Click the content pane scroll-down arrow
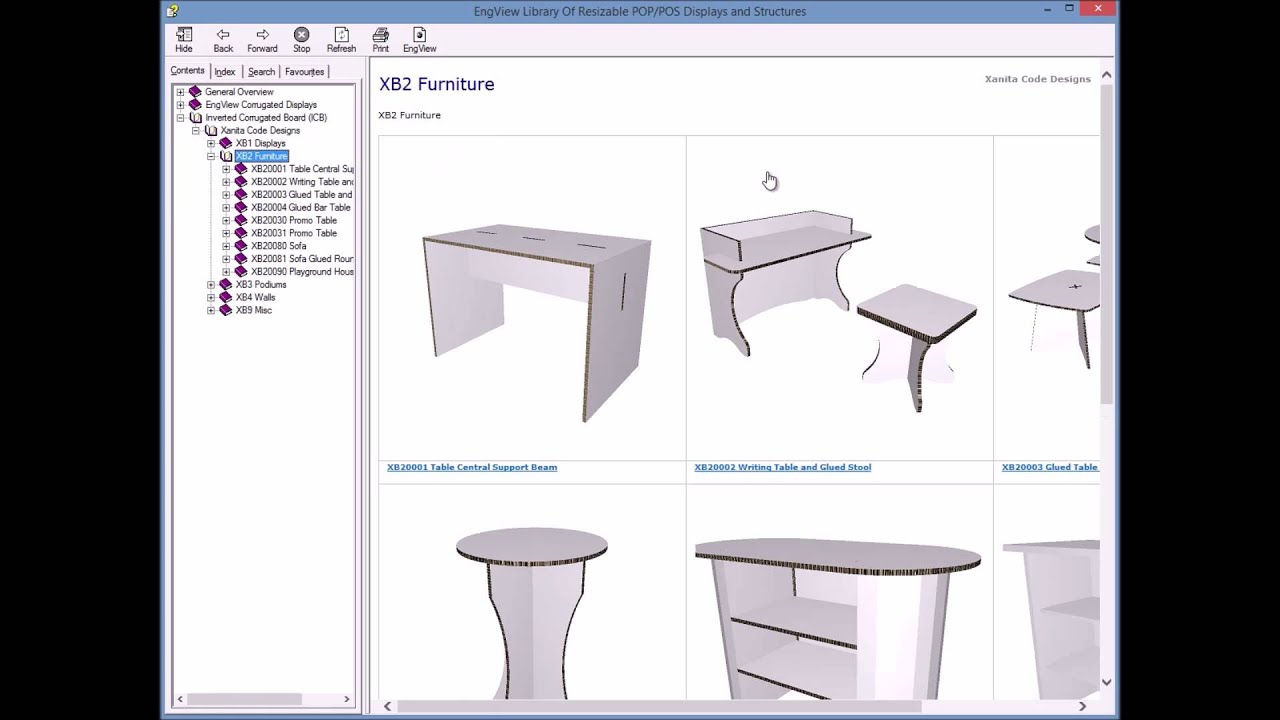The height and width of the screenshot is (720, 1280). [x=1106, y=683]
